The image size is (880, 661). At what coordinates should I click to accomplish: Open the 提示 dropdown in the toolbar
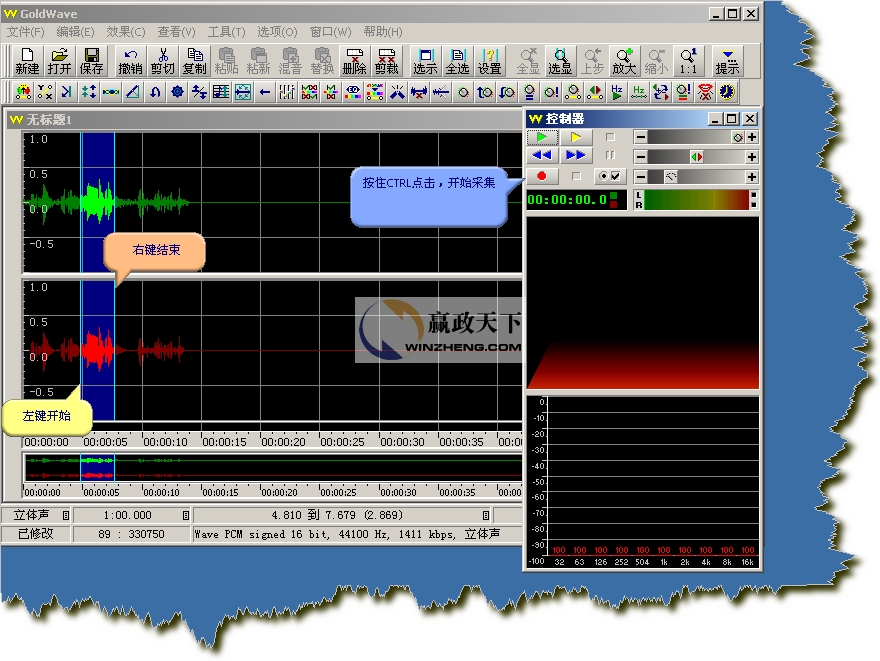click(727, 61)
